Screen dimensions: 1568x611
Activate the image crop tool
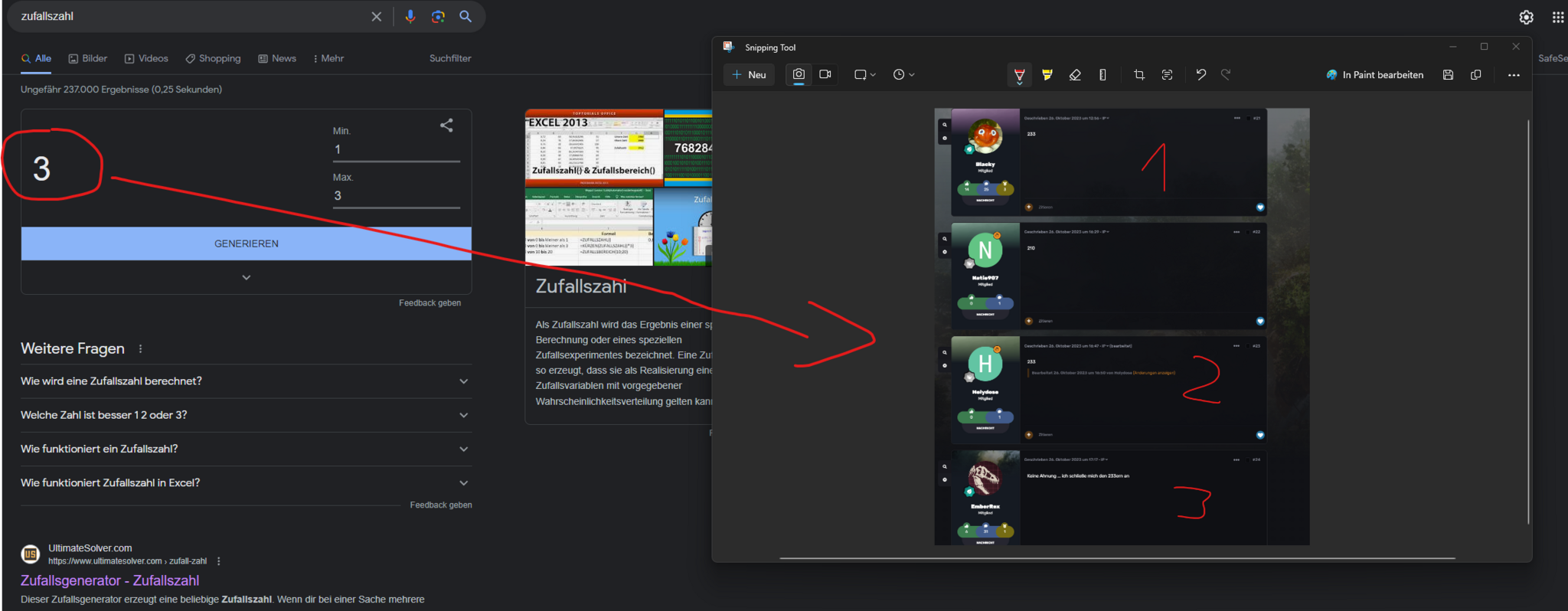tap(1139, 75)
